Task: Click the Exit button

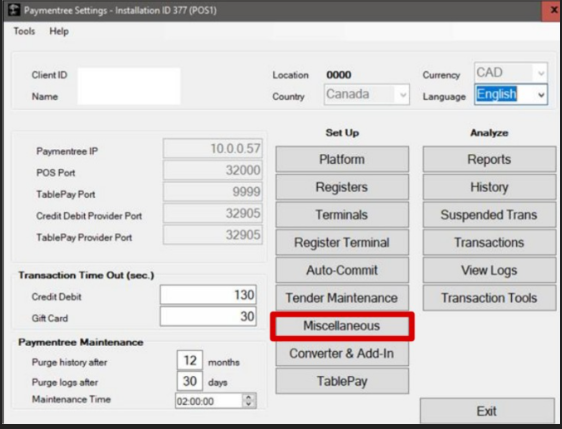Action: [487, 411]
